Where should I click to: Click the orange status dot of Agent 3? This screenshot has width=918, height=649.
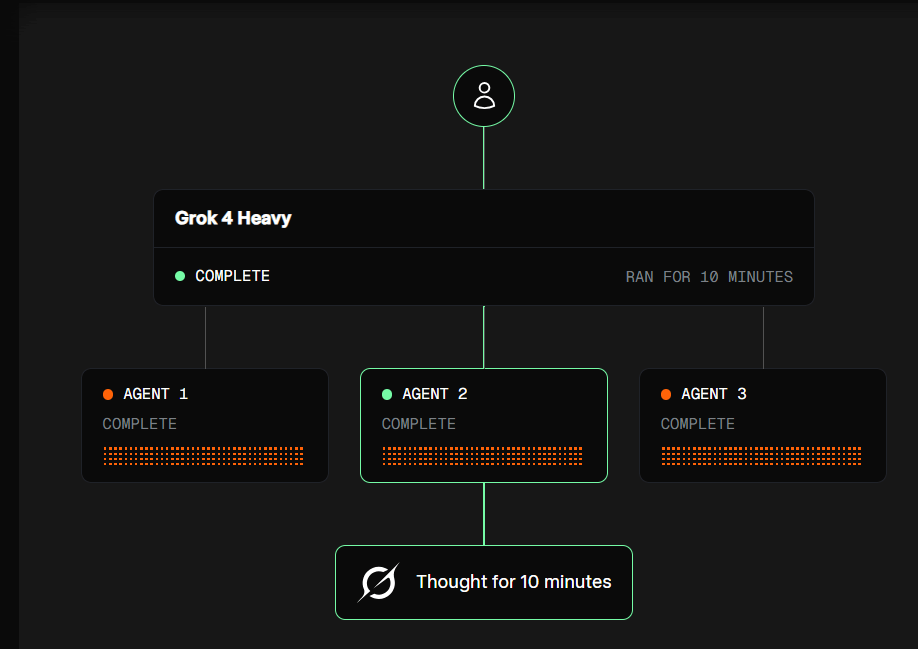click(x=666, y=394)
